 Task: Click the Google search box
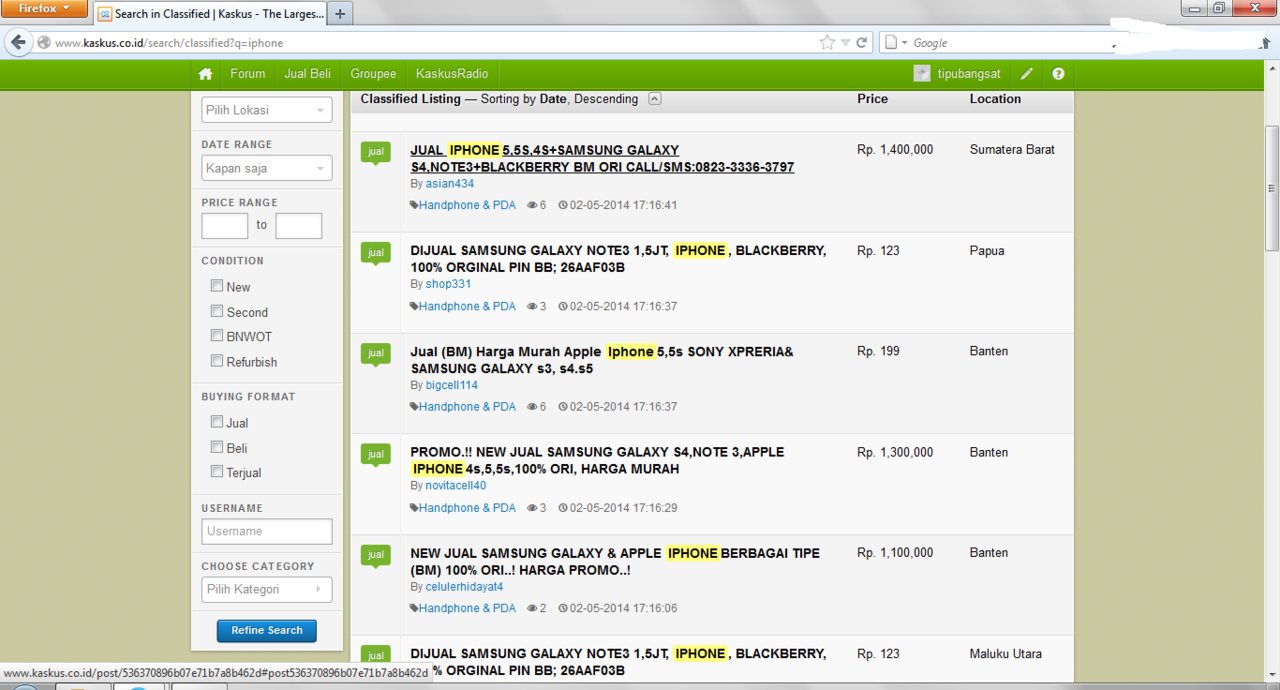pos(1010,43)
